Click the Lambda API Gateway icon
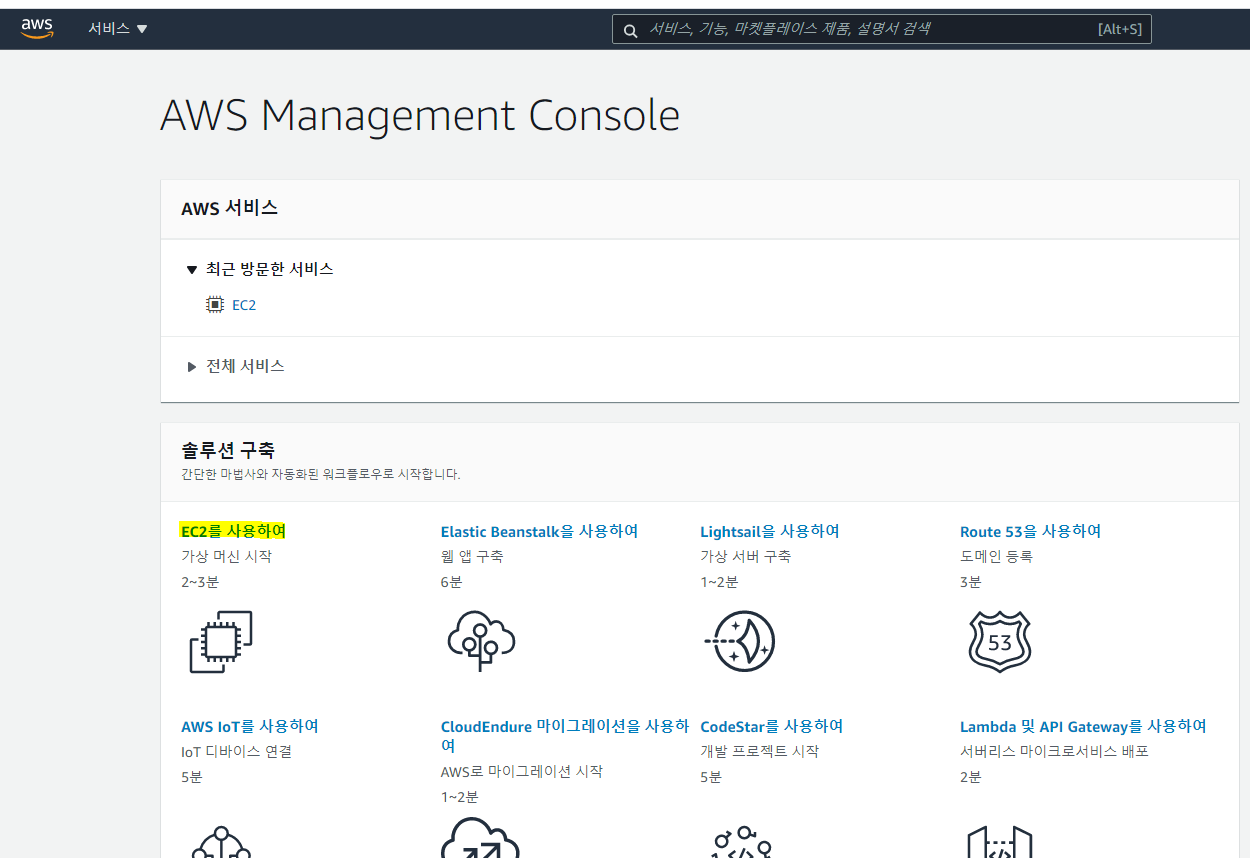 pyautogui.click(x=1000, y=841)
